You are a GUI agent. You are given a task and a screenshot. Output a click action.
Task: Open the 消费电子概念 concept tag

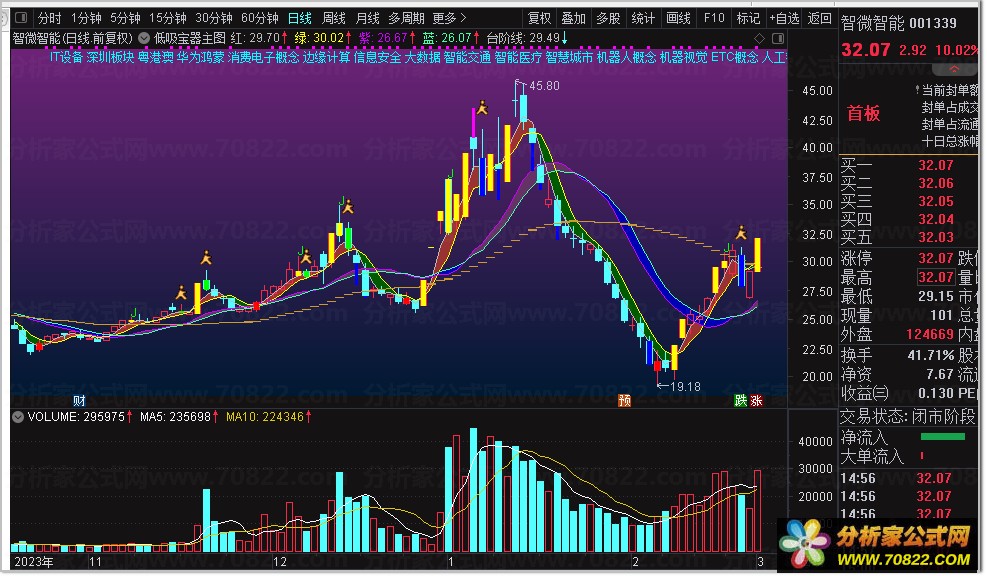tap(263, 57)
